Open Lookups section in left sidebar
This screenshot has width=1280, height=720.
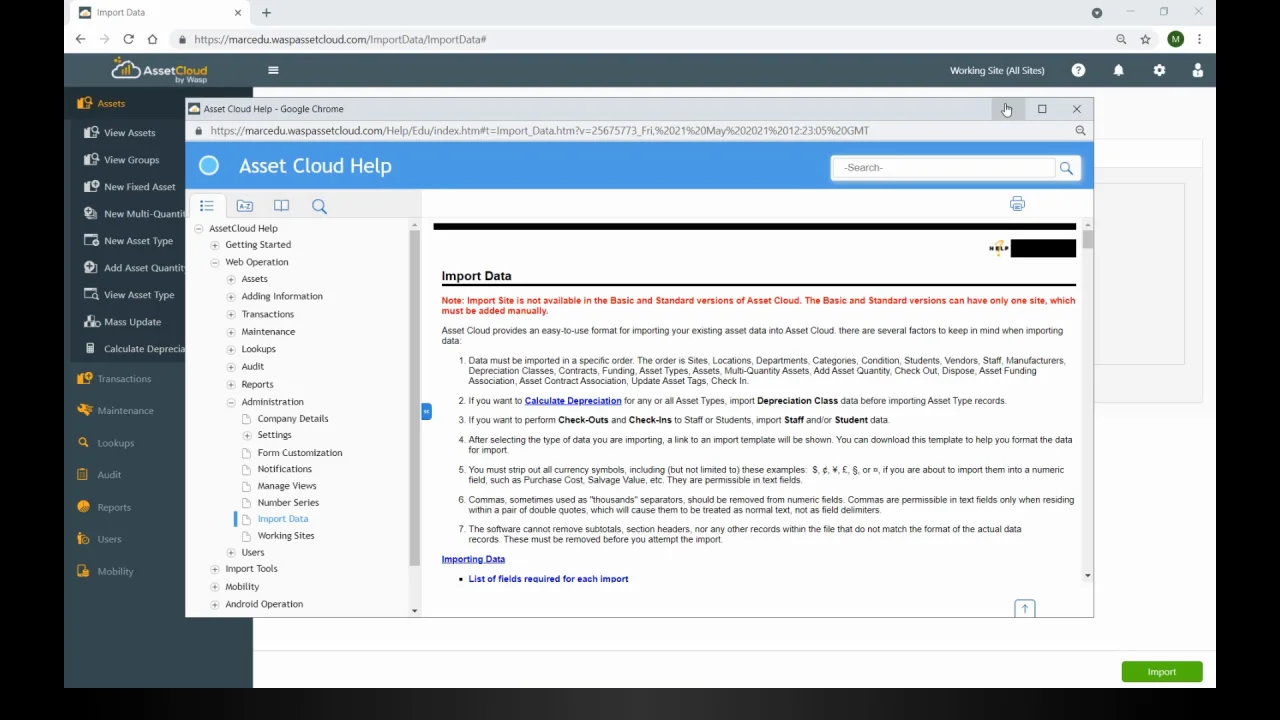point(115,442)
